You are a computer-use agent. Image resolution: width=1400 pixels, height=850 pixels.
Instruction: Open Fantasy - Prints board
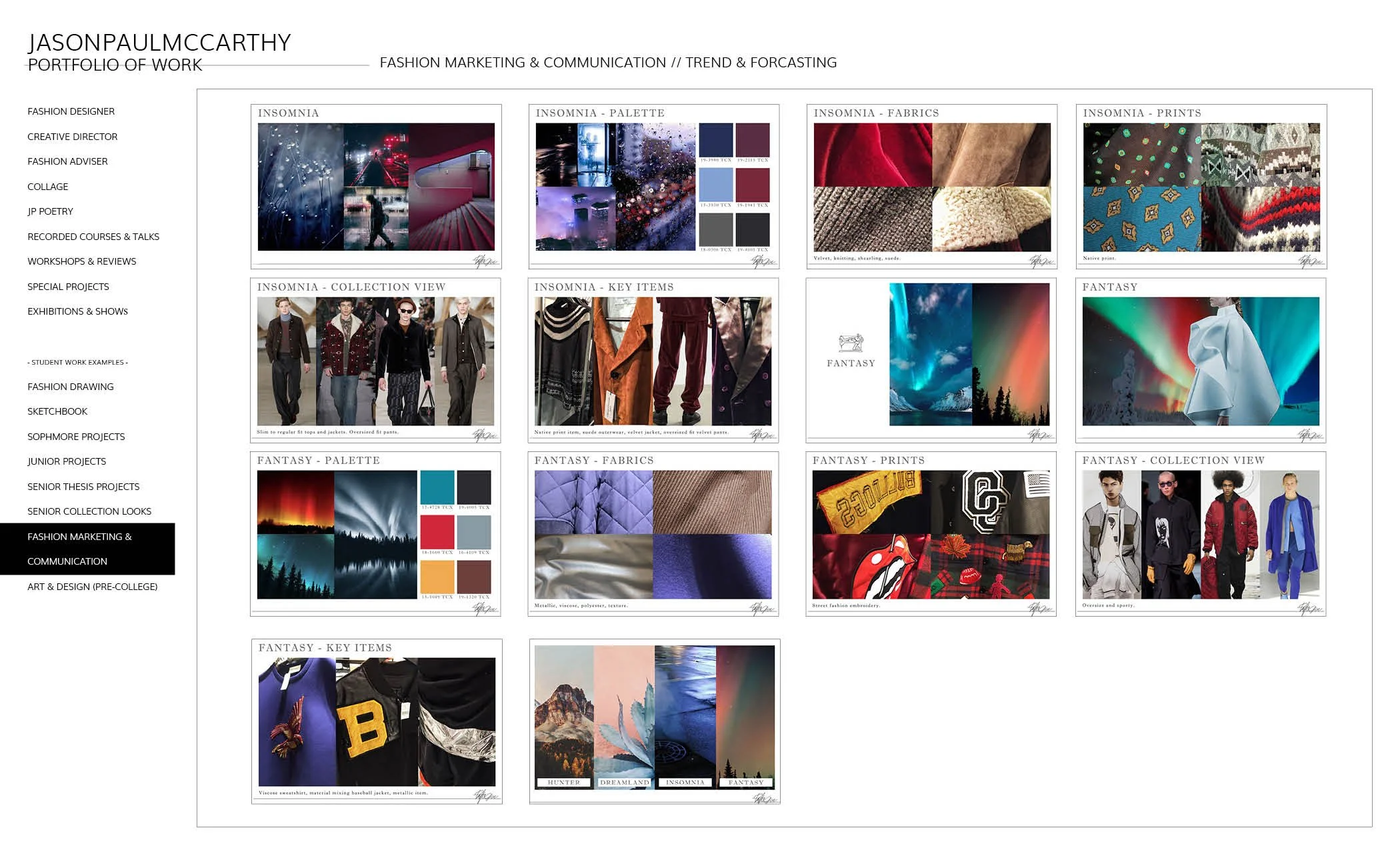point(931,534)
